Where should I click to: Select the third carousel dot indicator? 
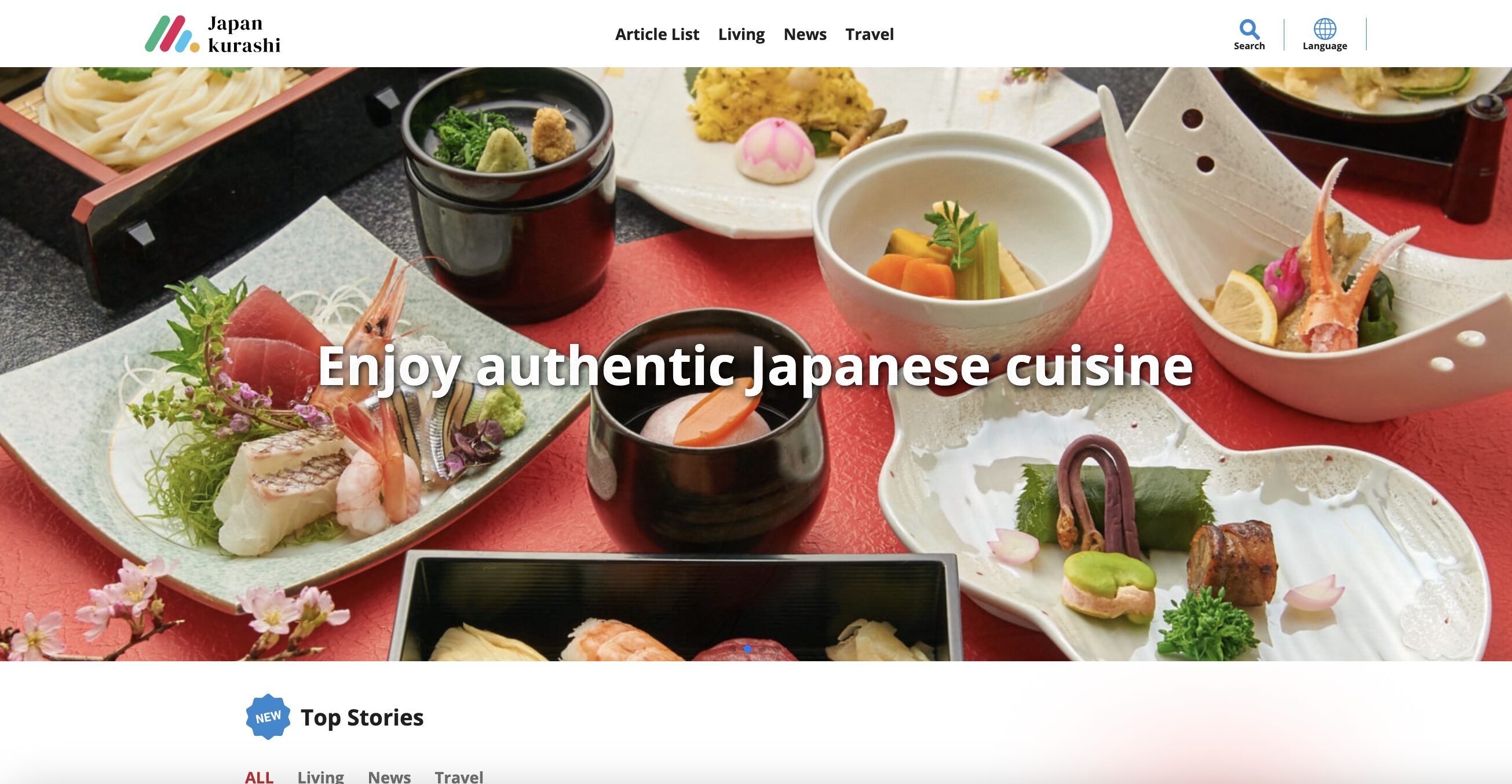point(762,649)
